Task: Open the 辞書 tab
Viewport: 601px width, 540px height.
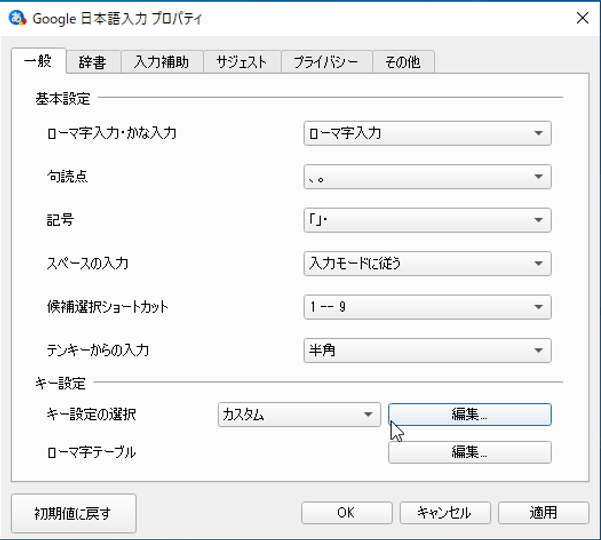Action: [x=94, y=61]
